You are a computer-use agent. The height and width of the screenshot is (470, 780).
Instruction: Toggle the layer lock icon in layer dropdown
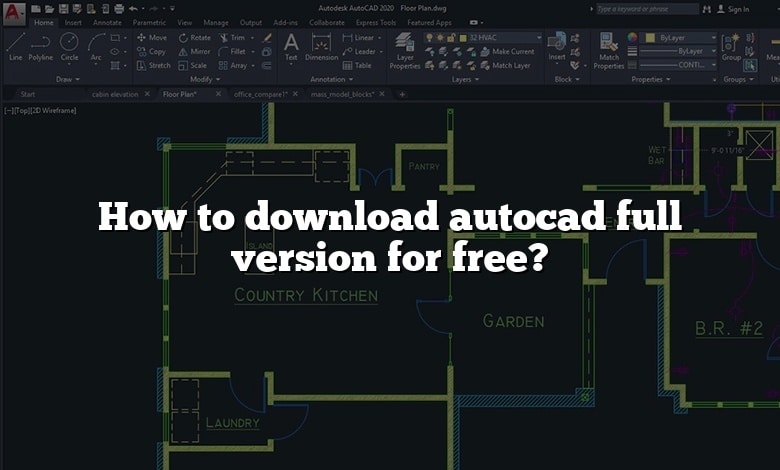pos(452,37)
